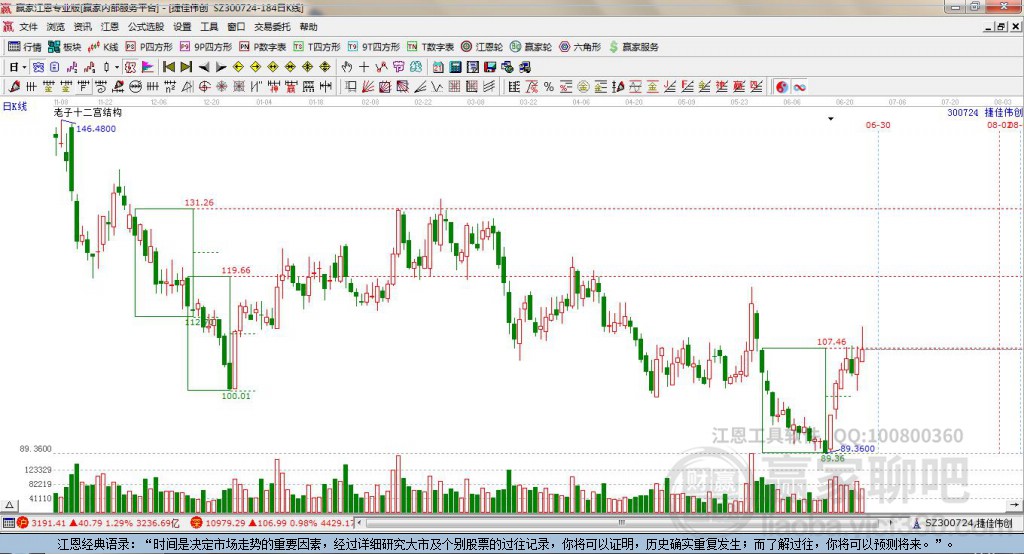This screenshot has height=554, width=1024.
Task: Select the hand pan tool
Action: 347,67
